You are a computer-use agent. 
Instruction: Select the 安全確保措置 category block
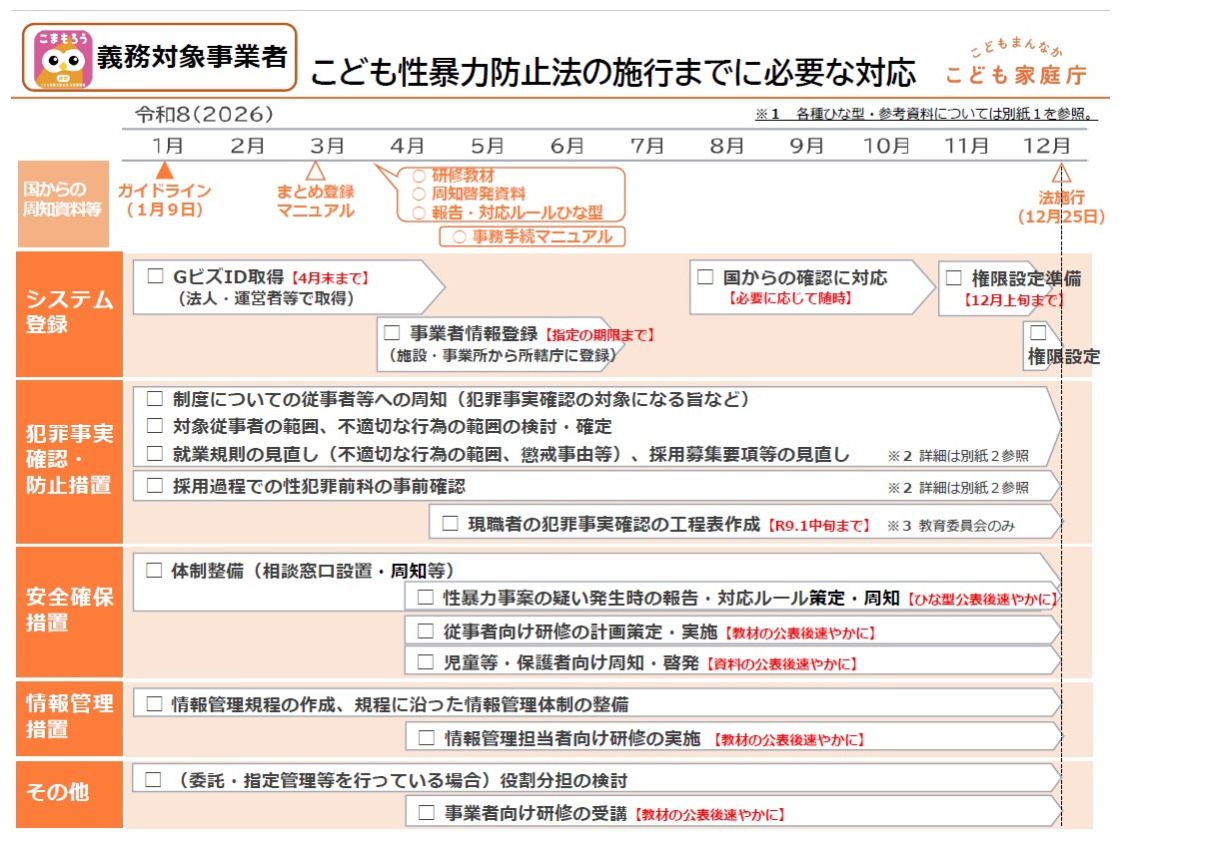click(x=69, y=611)
